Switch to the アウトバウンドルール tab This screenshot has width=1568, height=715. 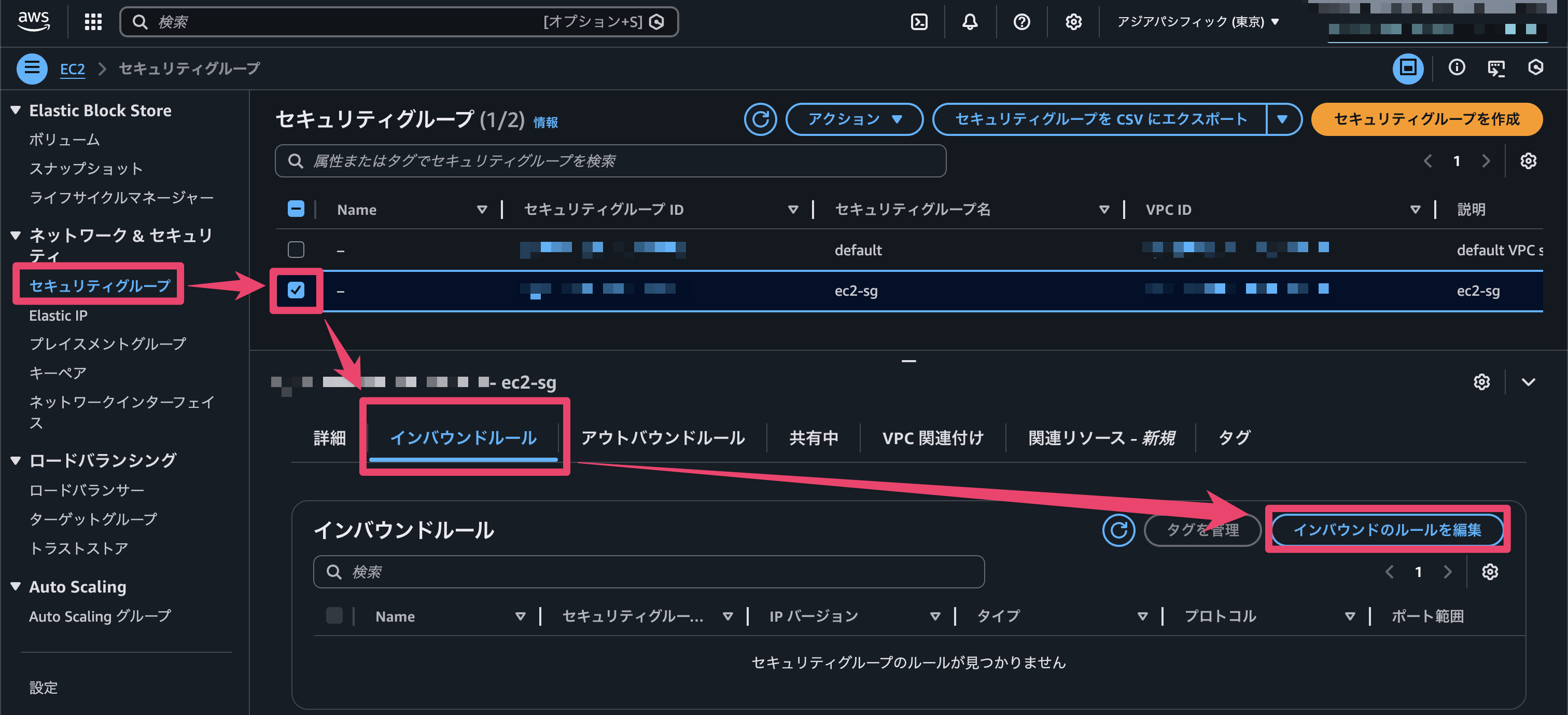pos(662,437)
